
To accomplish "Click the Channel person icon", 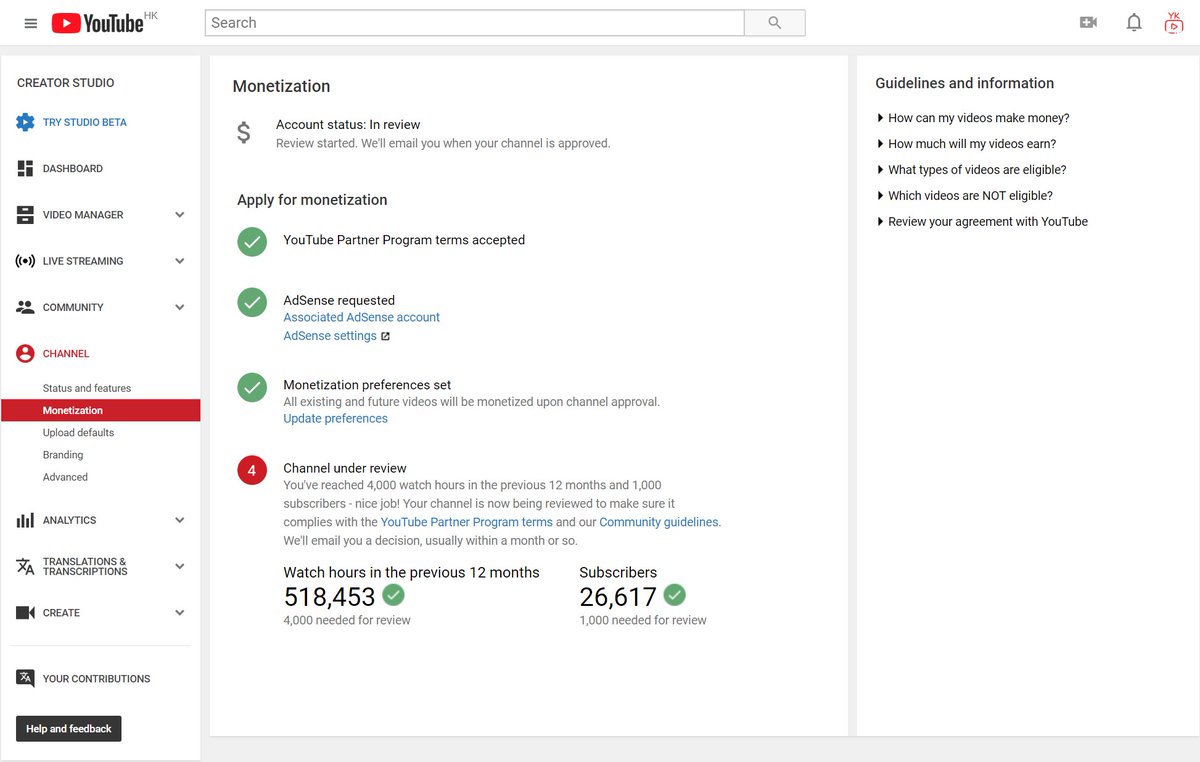I will coord(25,353).
